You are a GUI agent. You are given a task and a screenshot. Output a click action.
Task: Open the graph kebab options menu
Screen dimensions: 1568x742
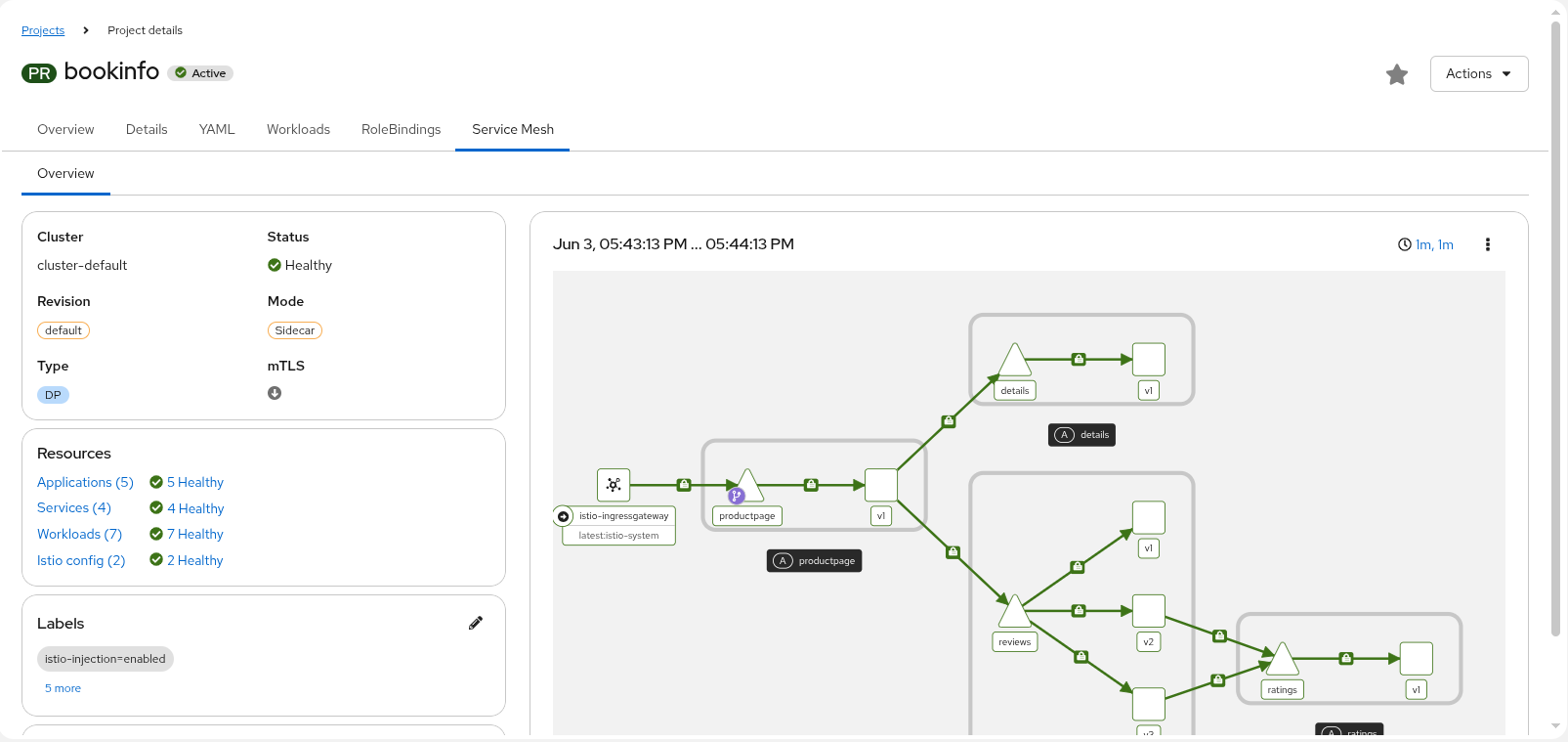(x=1488, y=244)
